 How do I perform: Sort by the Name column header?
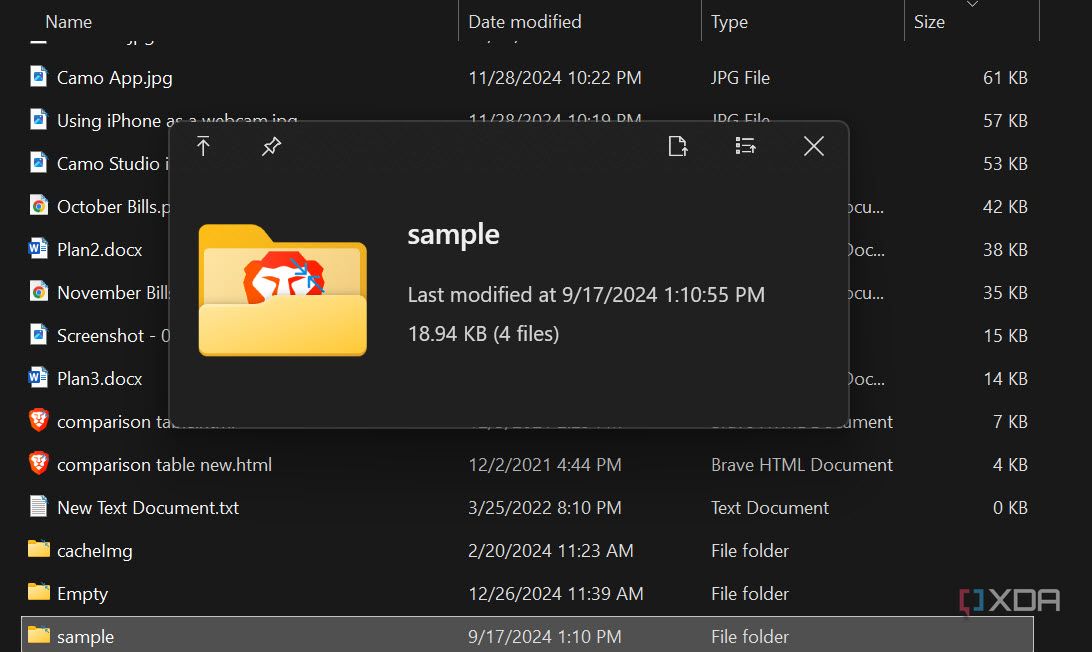pyautogui.click(x=68, y=22)
